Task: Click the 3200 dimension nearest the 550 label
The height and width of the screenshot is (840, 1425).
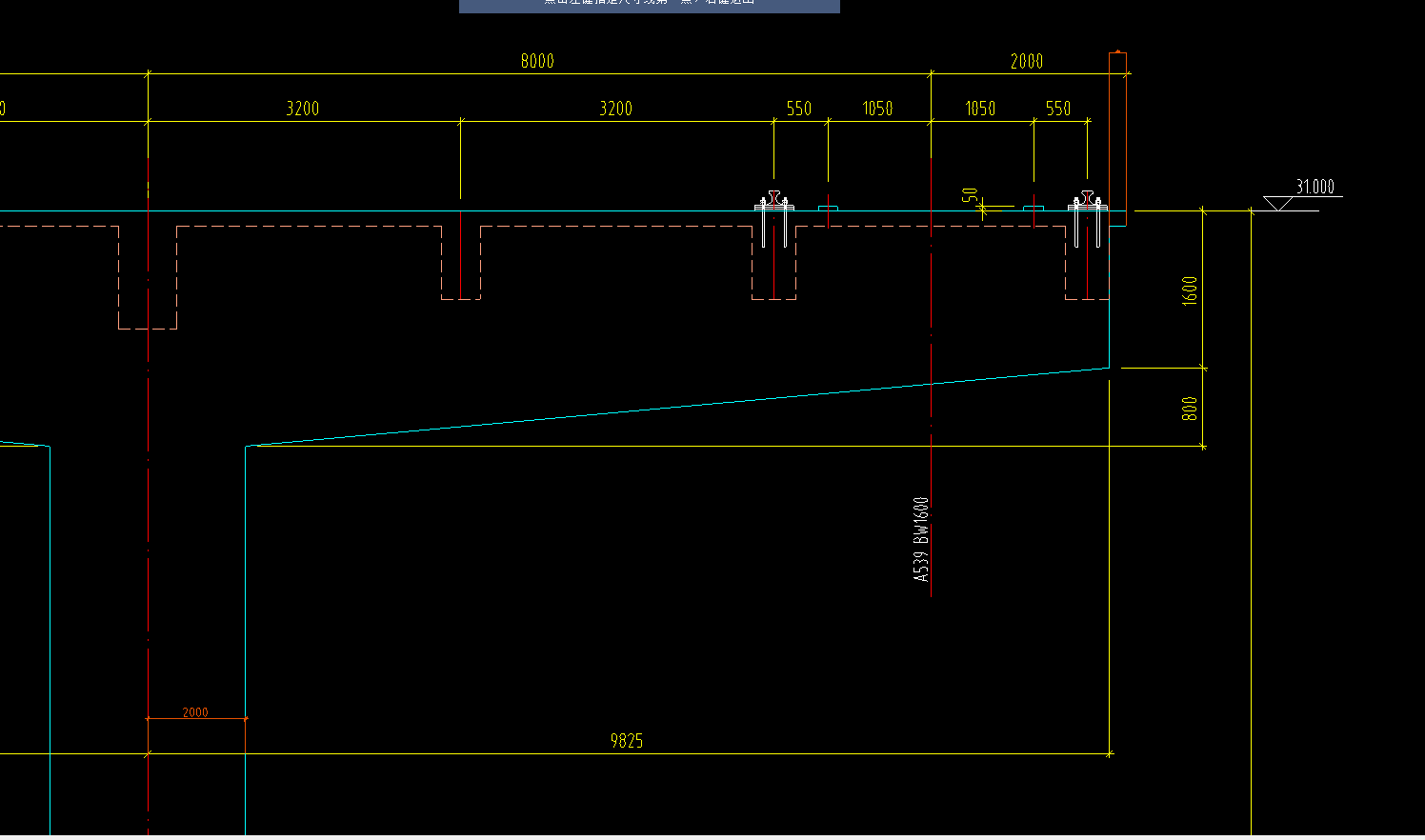Action: tap(615, 109)
